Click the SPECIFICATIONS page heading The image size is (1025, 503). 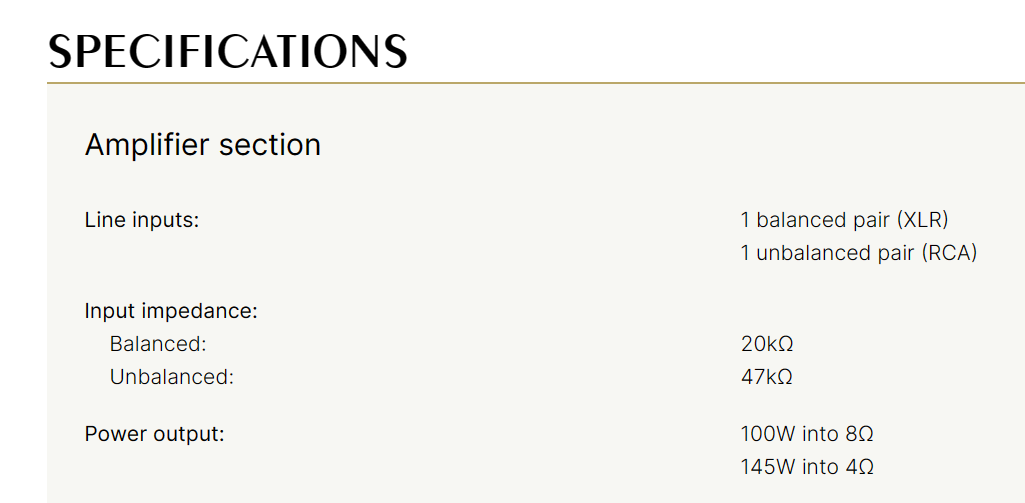228,51
